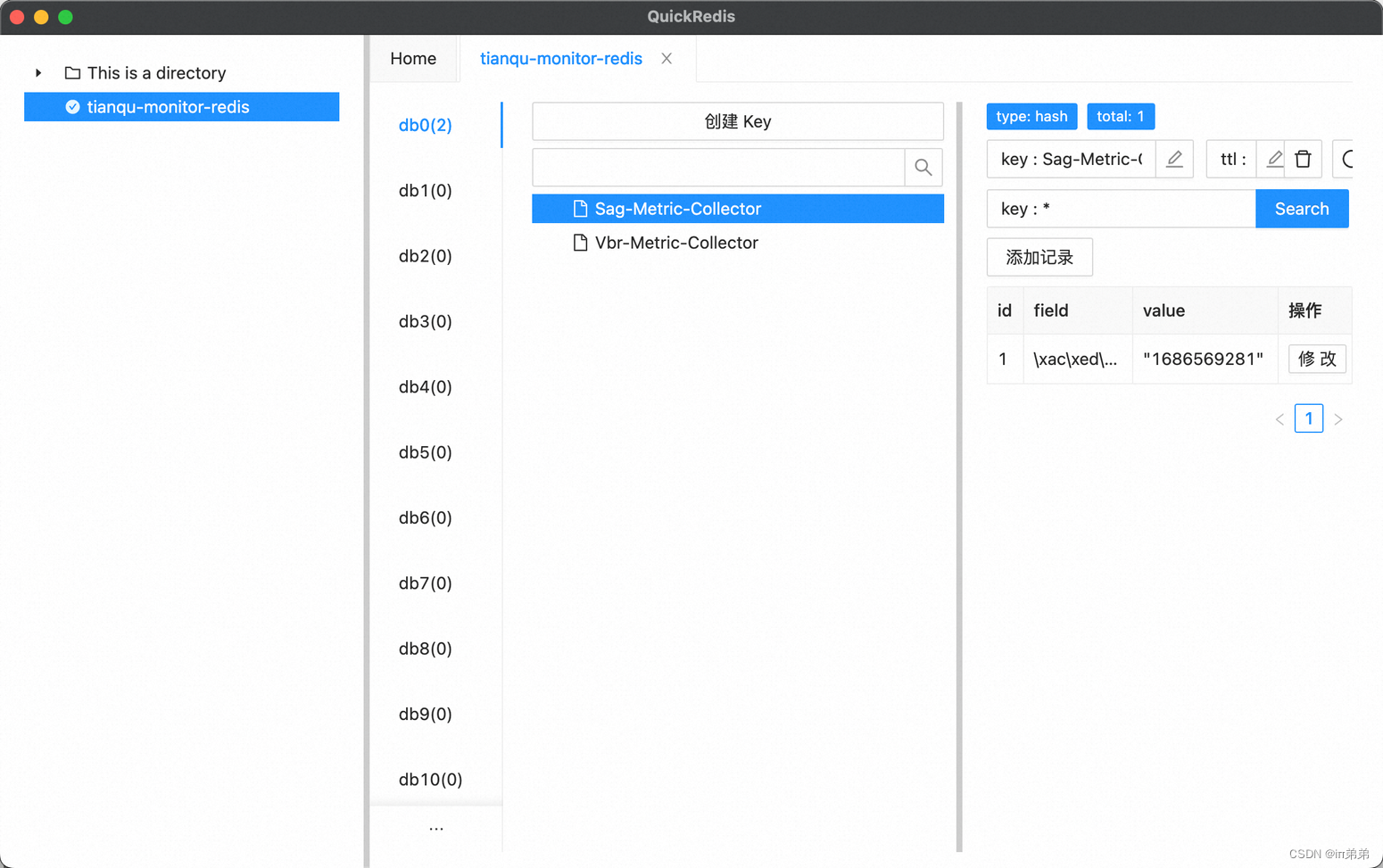Go to previous page in pagination
1383x868 pixels.
point(1279,419)
